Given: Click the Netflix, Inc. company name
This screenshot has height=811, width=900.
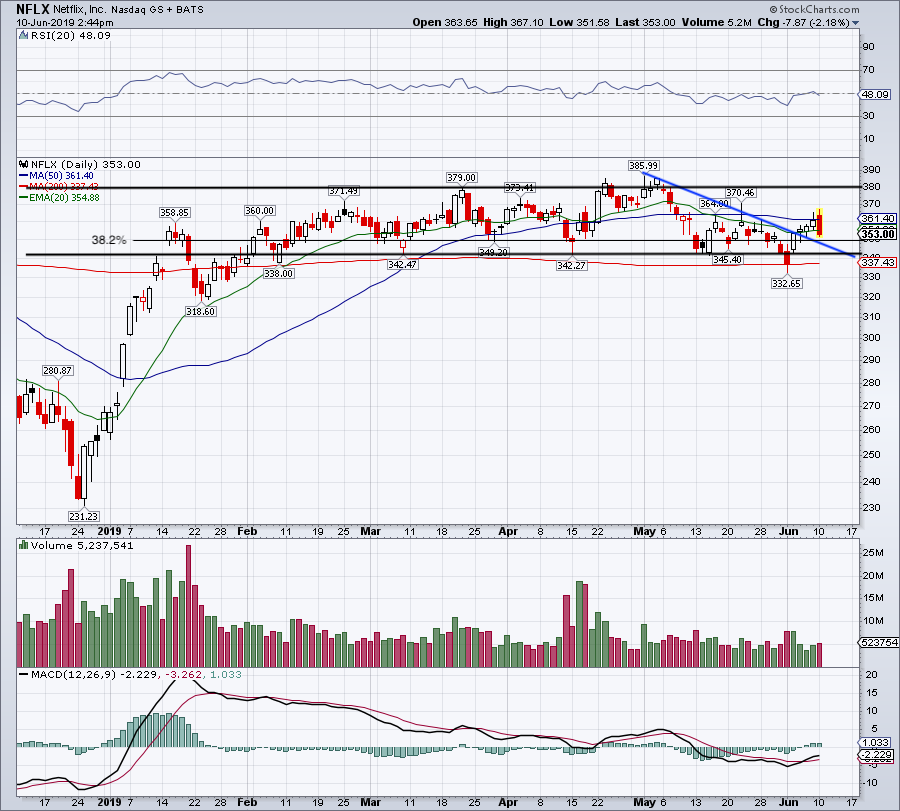Looking at the screenshot, I should pyautogui.click(x=80, y=10).
